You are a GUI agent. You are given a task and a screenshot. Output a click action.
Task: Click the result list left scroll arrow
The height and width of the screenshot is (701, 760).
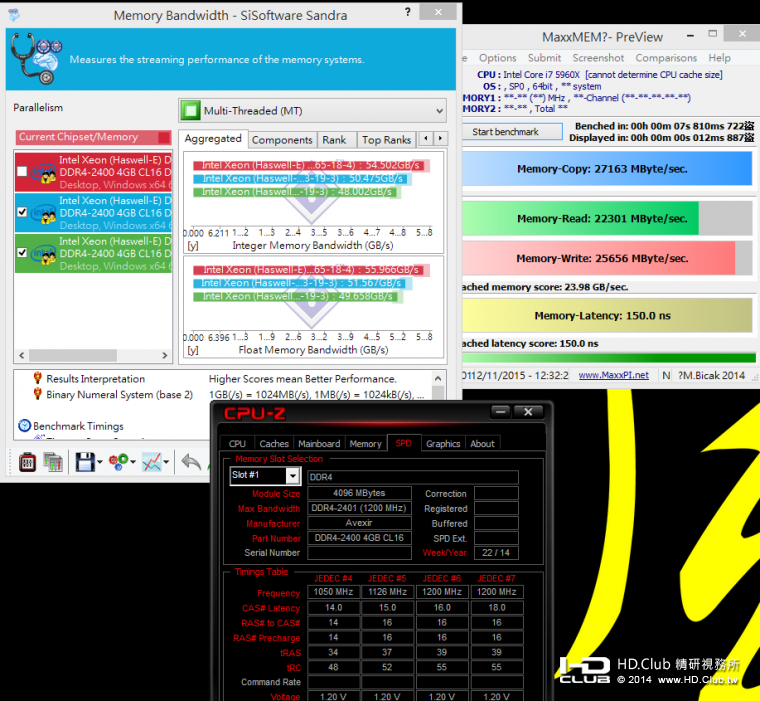pyautogui.click(x=21, y=355)
